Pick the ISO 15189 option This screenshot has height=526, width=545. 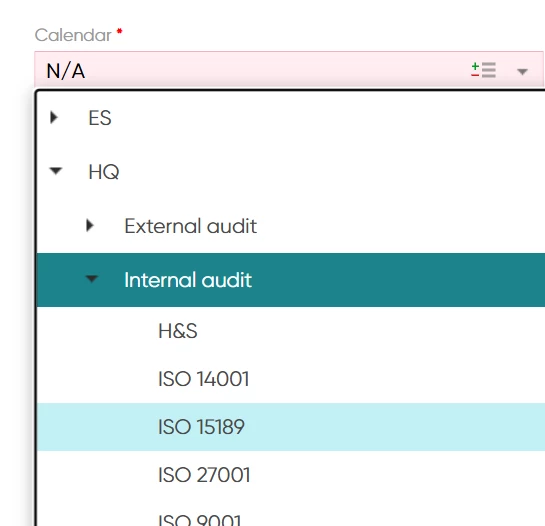[201, 427]
